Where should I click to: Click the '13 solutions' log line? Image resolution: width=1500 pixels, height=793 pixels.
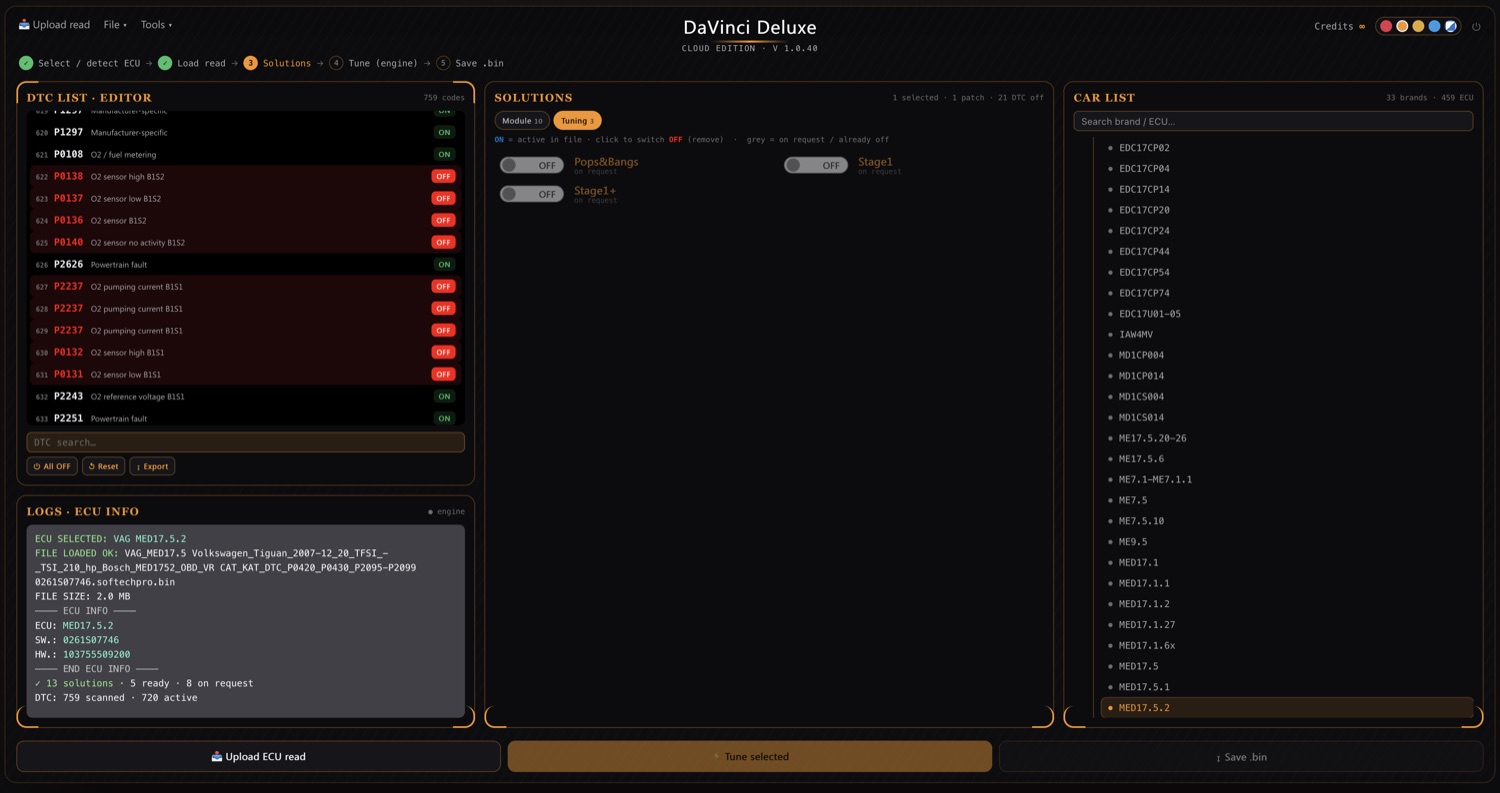pyautogui.click(x=144, y=683)
